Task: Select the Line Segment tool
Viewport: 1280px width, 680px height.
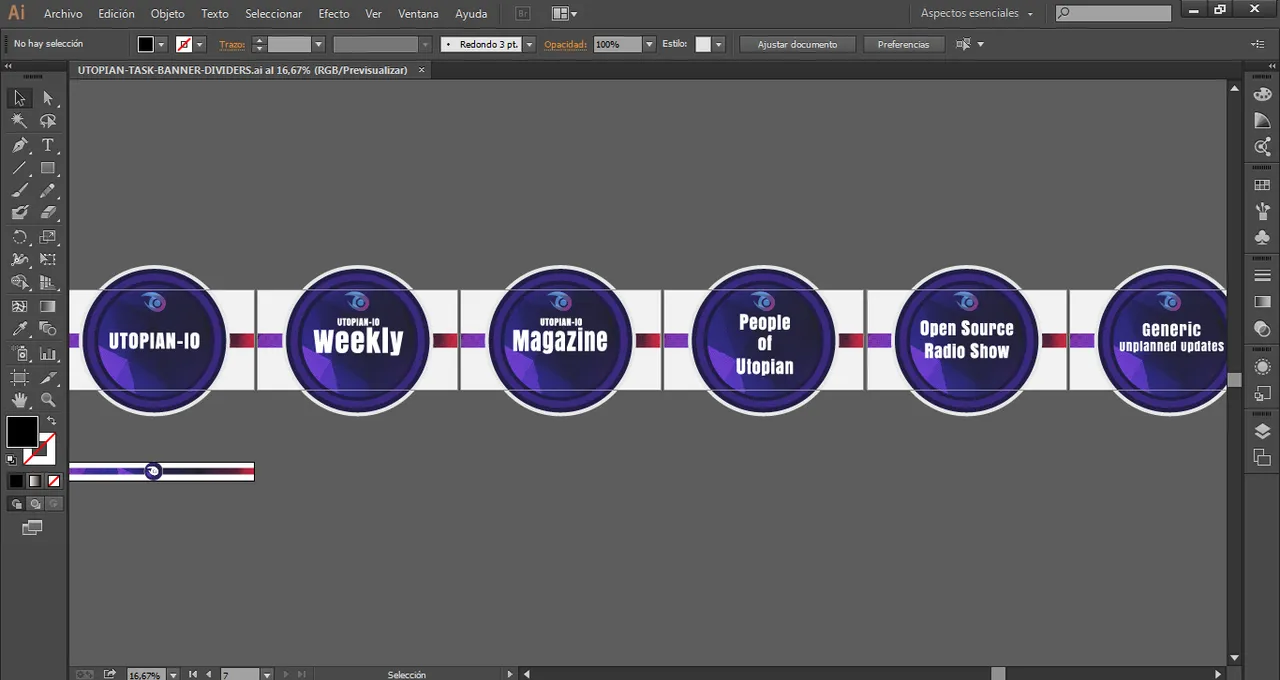Action: (x=19, y=168)
